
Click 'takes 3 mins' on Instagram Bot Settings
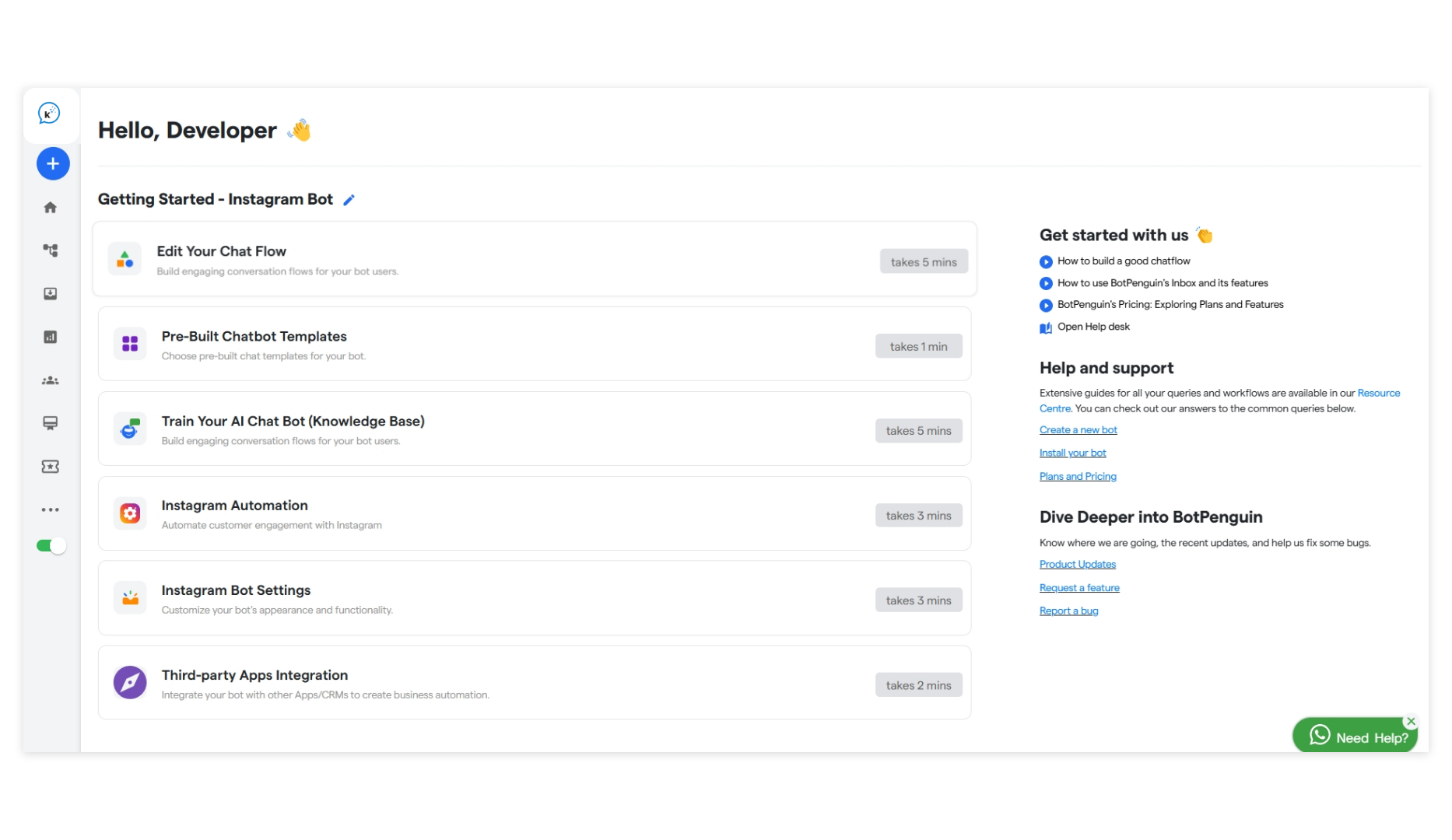[918, 600]
